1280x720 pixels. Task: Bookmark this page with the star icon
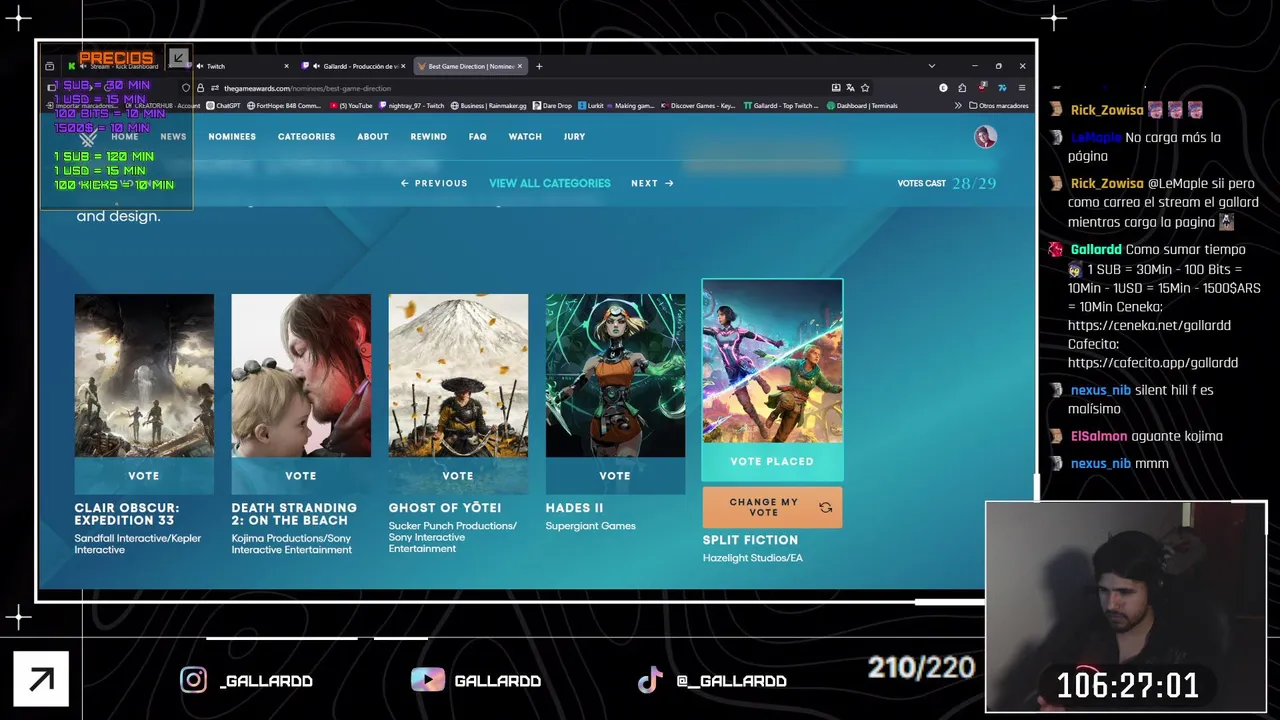(865, 88)
